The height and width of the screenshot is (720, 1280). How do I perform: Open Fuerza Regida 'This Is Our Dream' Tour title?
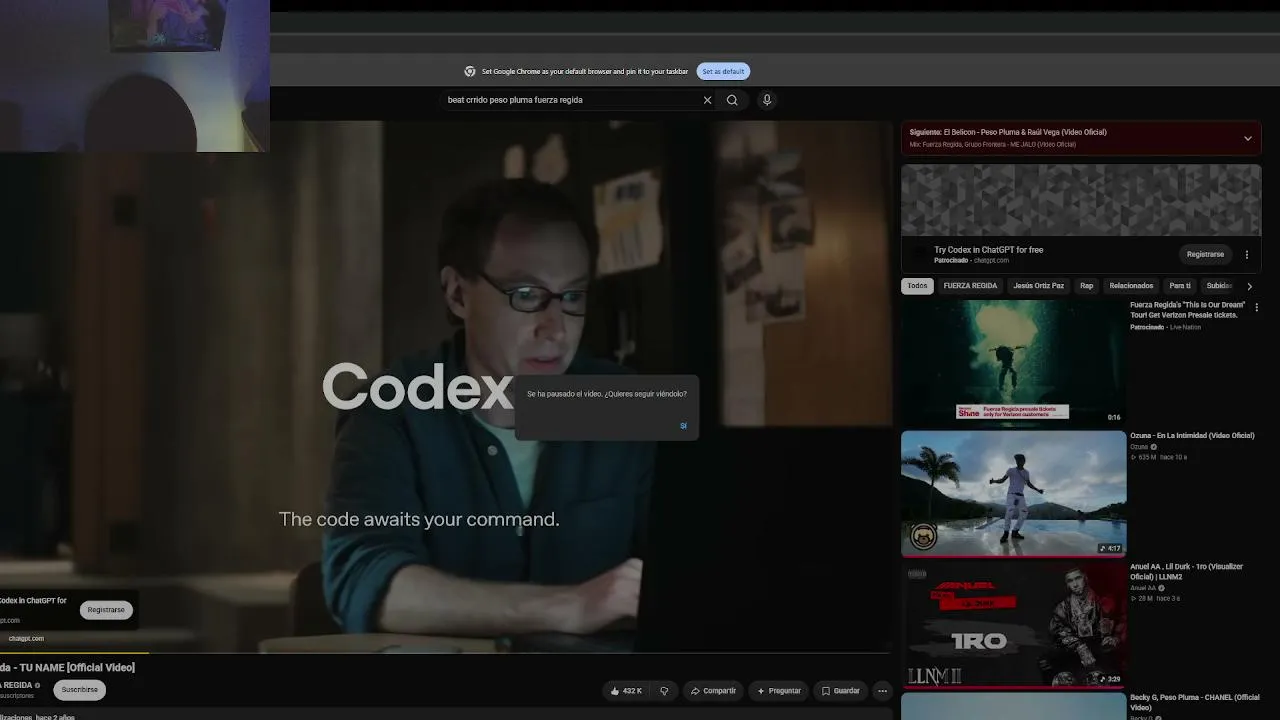click(x=1188, y=310)
